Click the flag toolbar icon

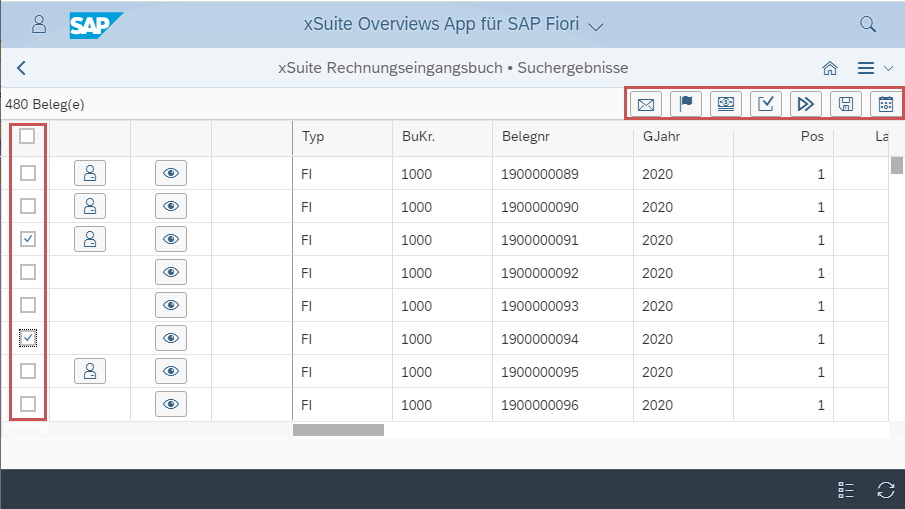(x=686, y=104)
